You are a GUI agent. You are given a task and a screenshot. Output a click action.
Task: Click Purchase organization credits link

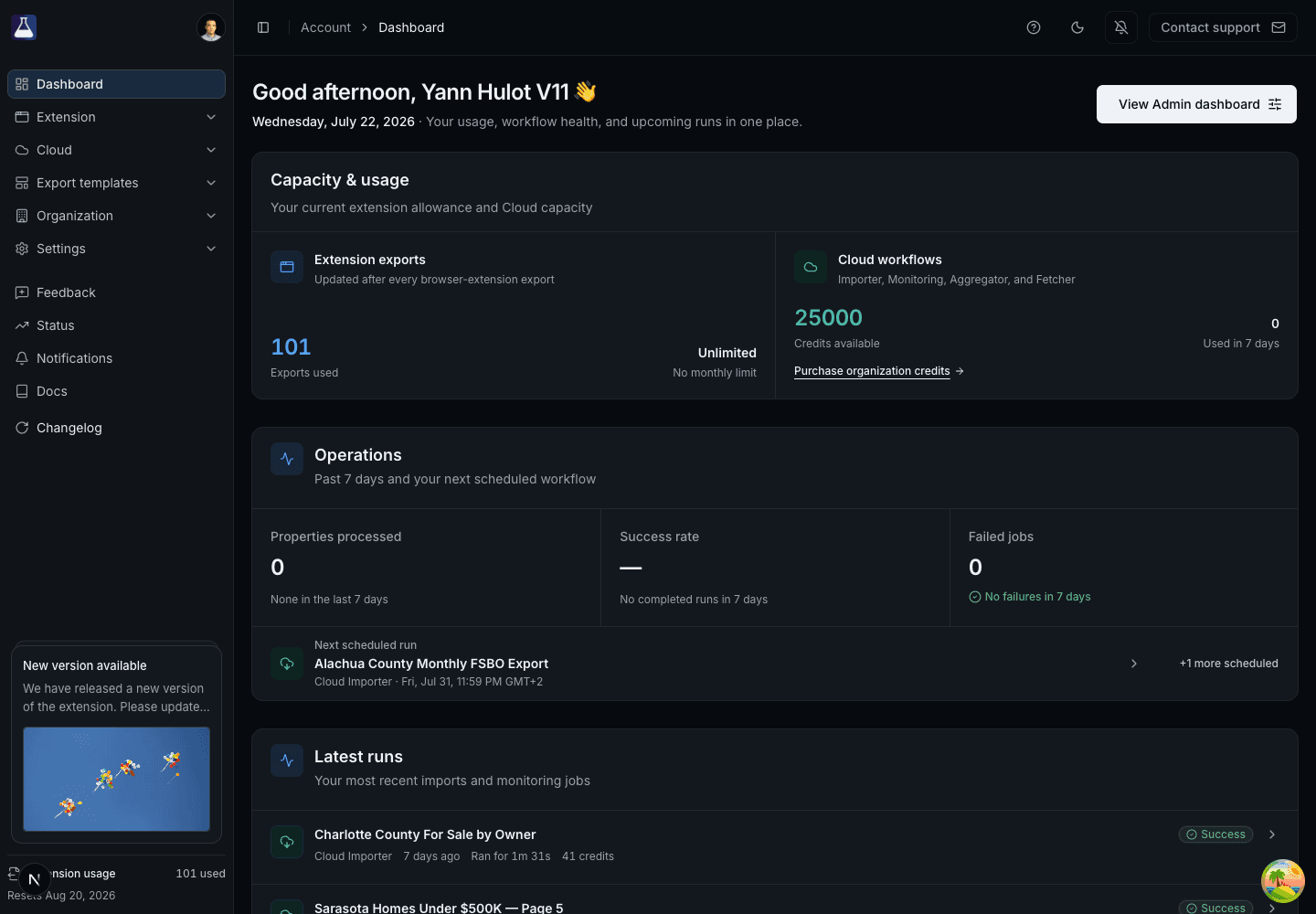pos(879,371)
